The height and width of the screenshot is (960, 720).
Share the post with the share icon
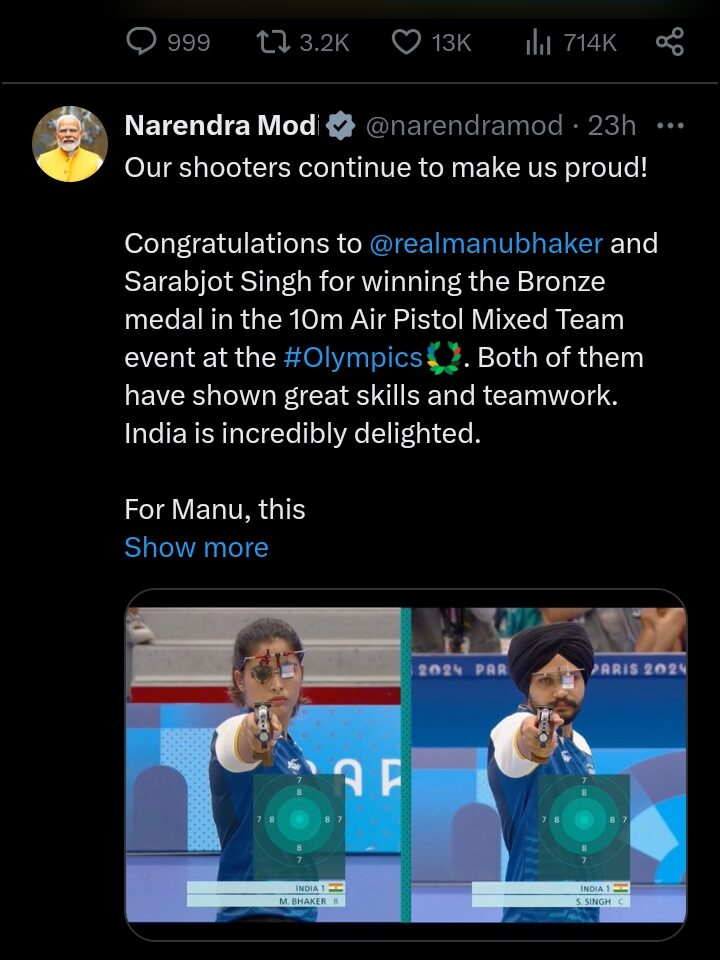(x=670, y=42)
